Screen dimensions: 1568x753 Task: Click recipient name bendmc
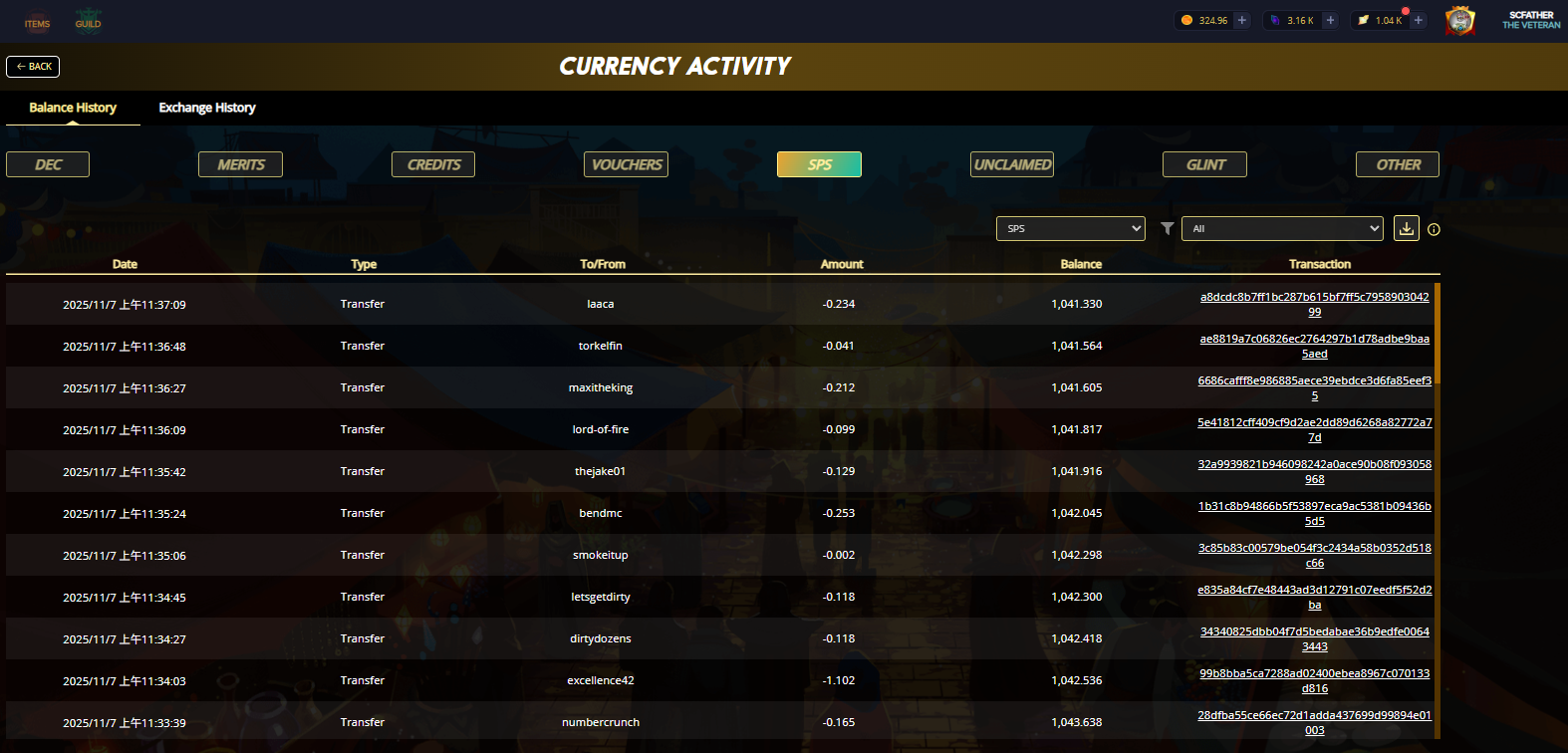(601, 513)
